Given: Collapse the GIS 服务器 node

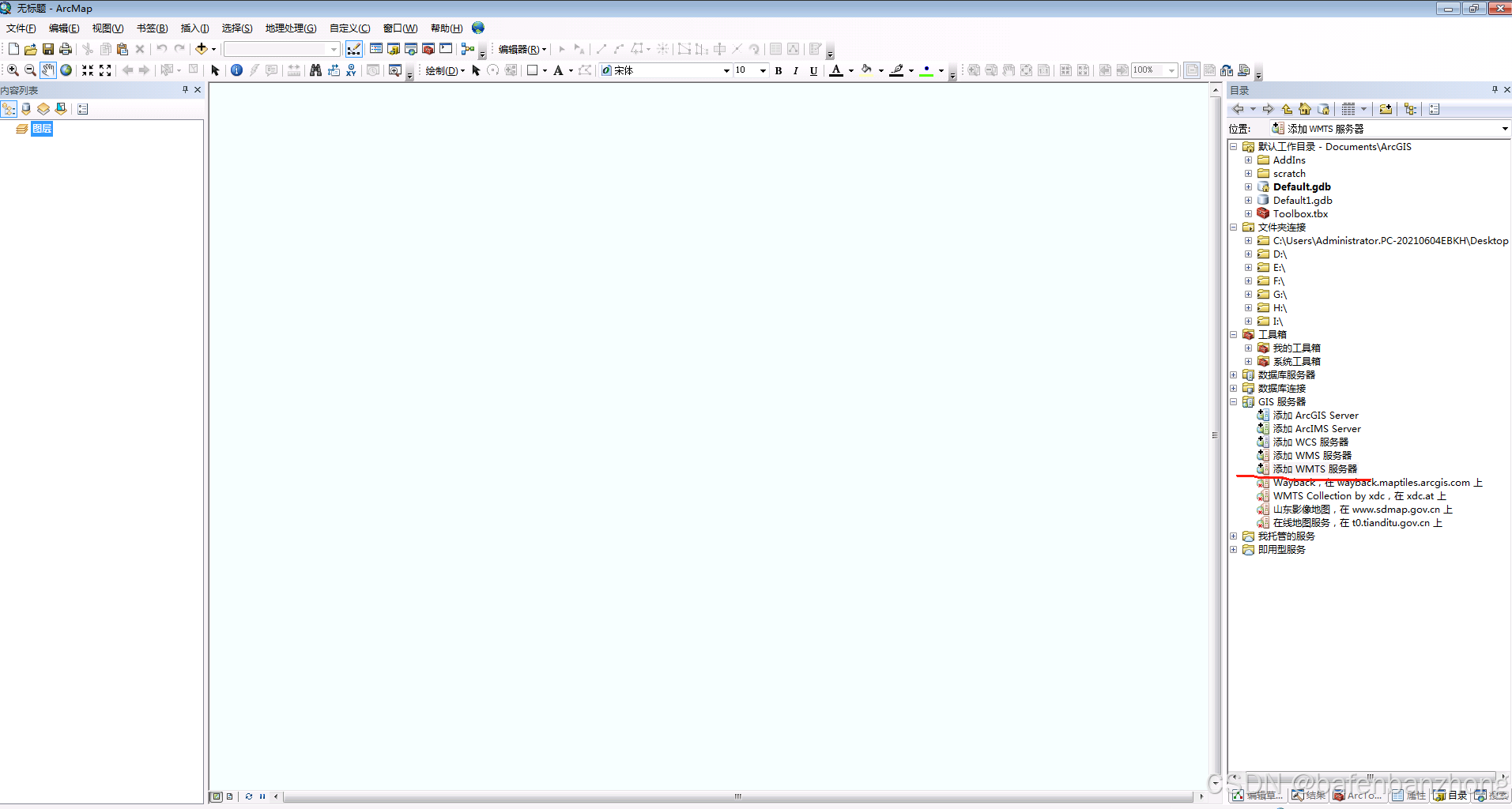Looking at the screenshot, I should [1233, 401].
